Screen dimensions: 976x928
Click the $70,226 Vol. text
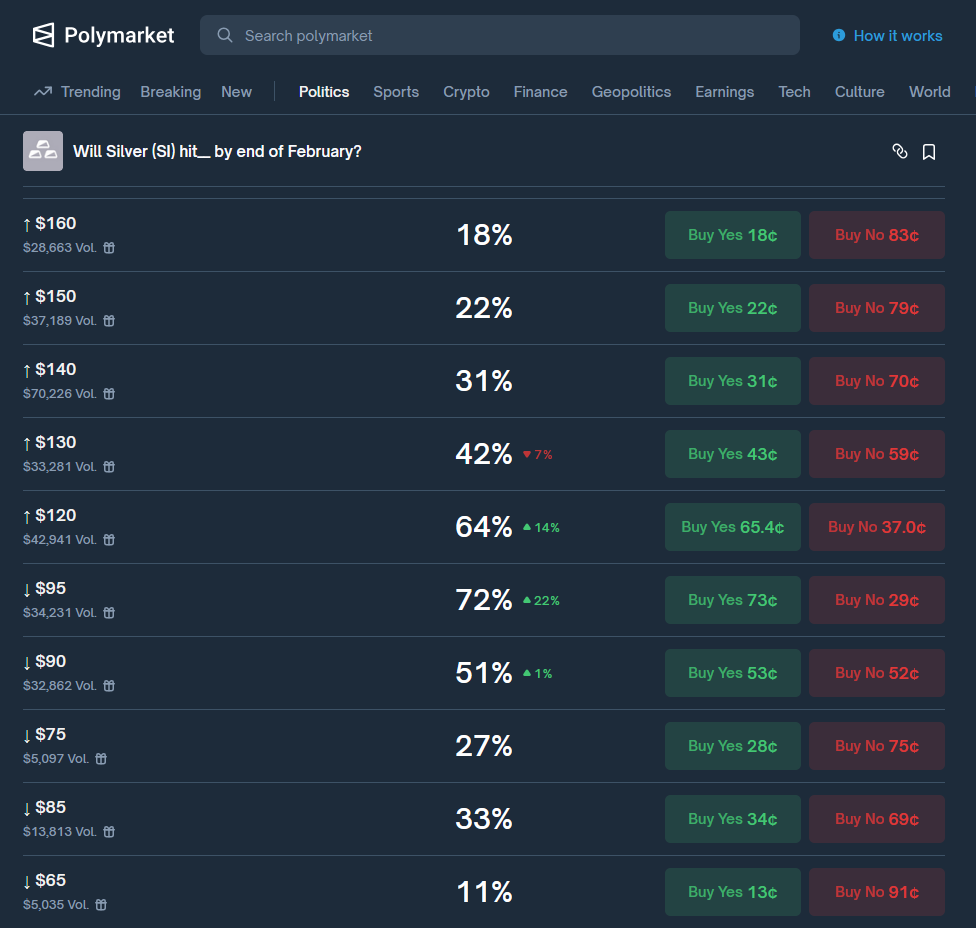click(x=60, y=393)
